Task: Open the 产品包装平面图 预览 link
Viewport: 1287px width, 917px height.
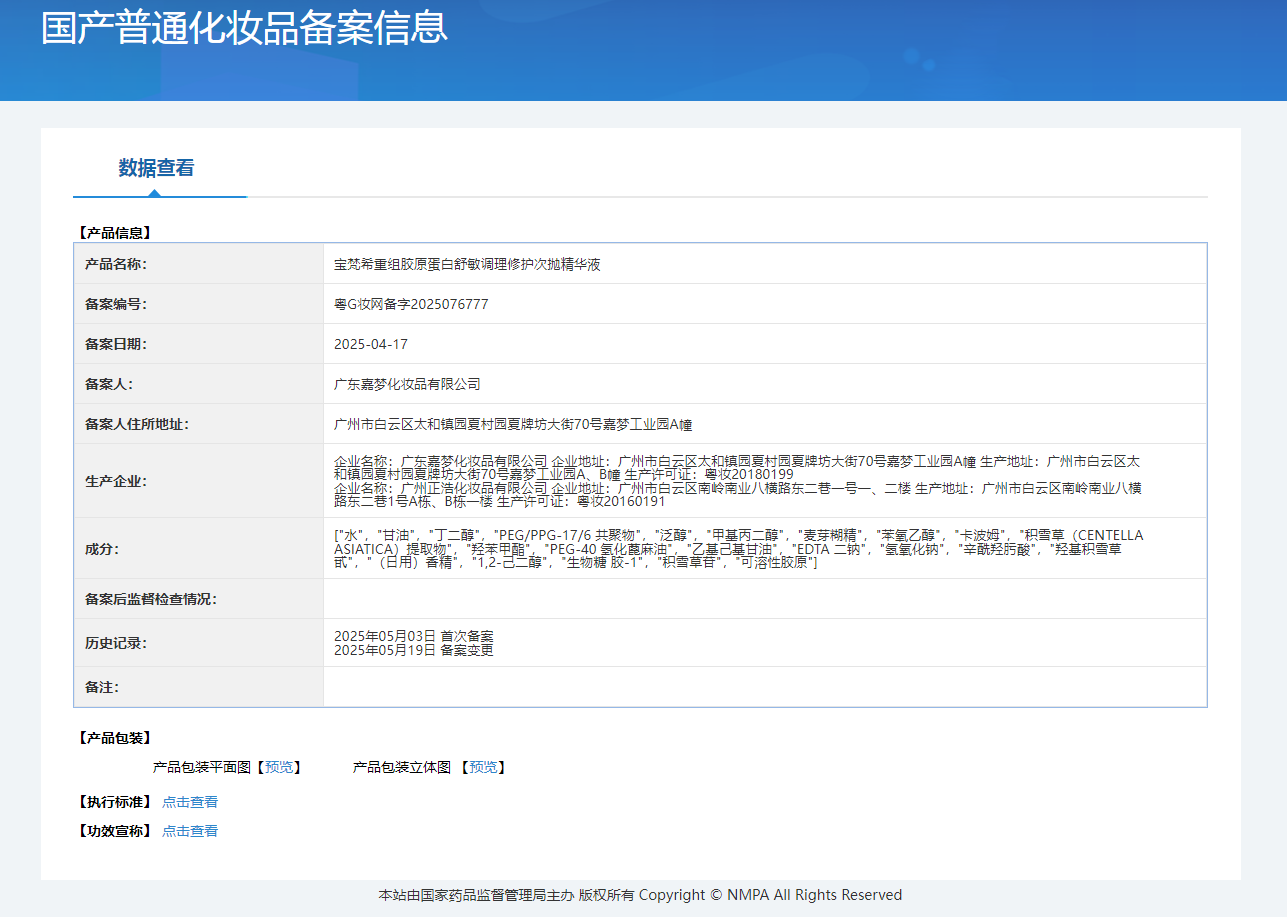Action: click(x=279, y=767)
